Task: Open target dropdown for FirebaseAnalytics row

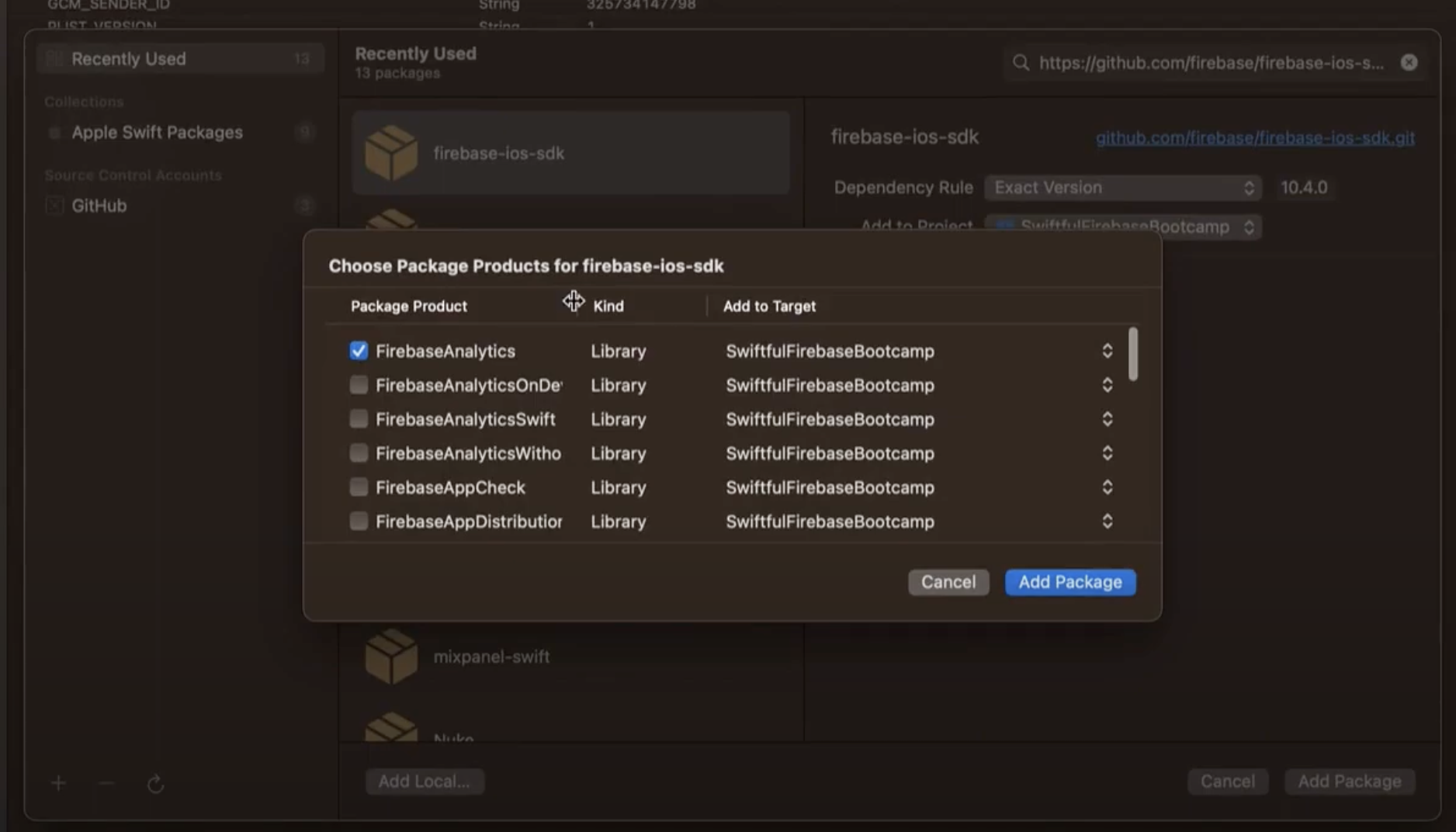Action: coord(1108,351)
